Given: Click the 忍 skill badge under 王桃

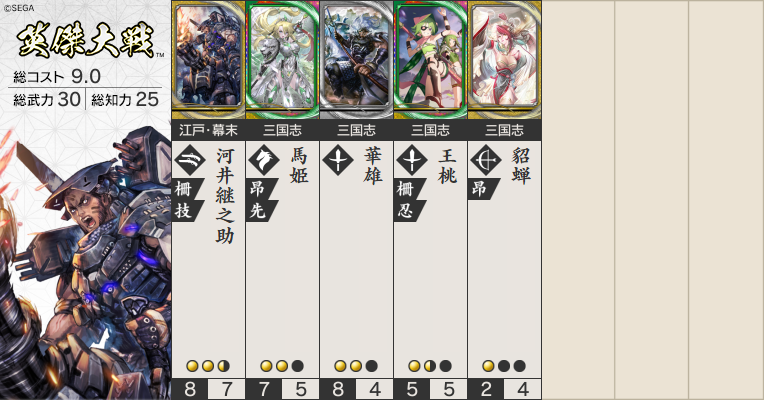Looking at the screenshot, I should coord(408,210).
